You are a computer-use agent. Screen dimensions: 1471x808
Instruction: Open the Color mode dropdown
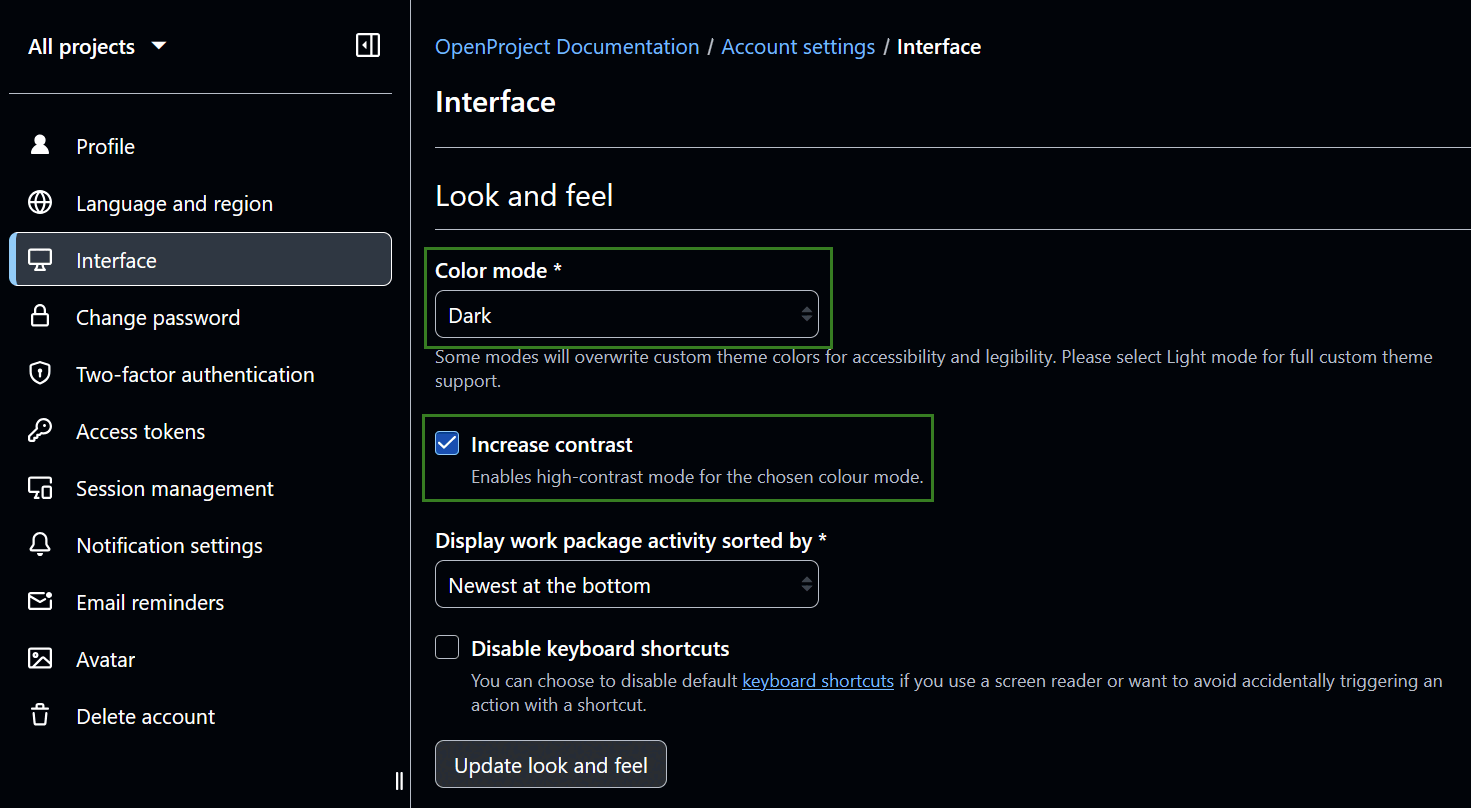pos(626,315)
